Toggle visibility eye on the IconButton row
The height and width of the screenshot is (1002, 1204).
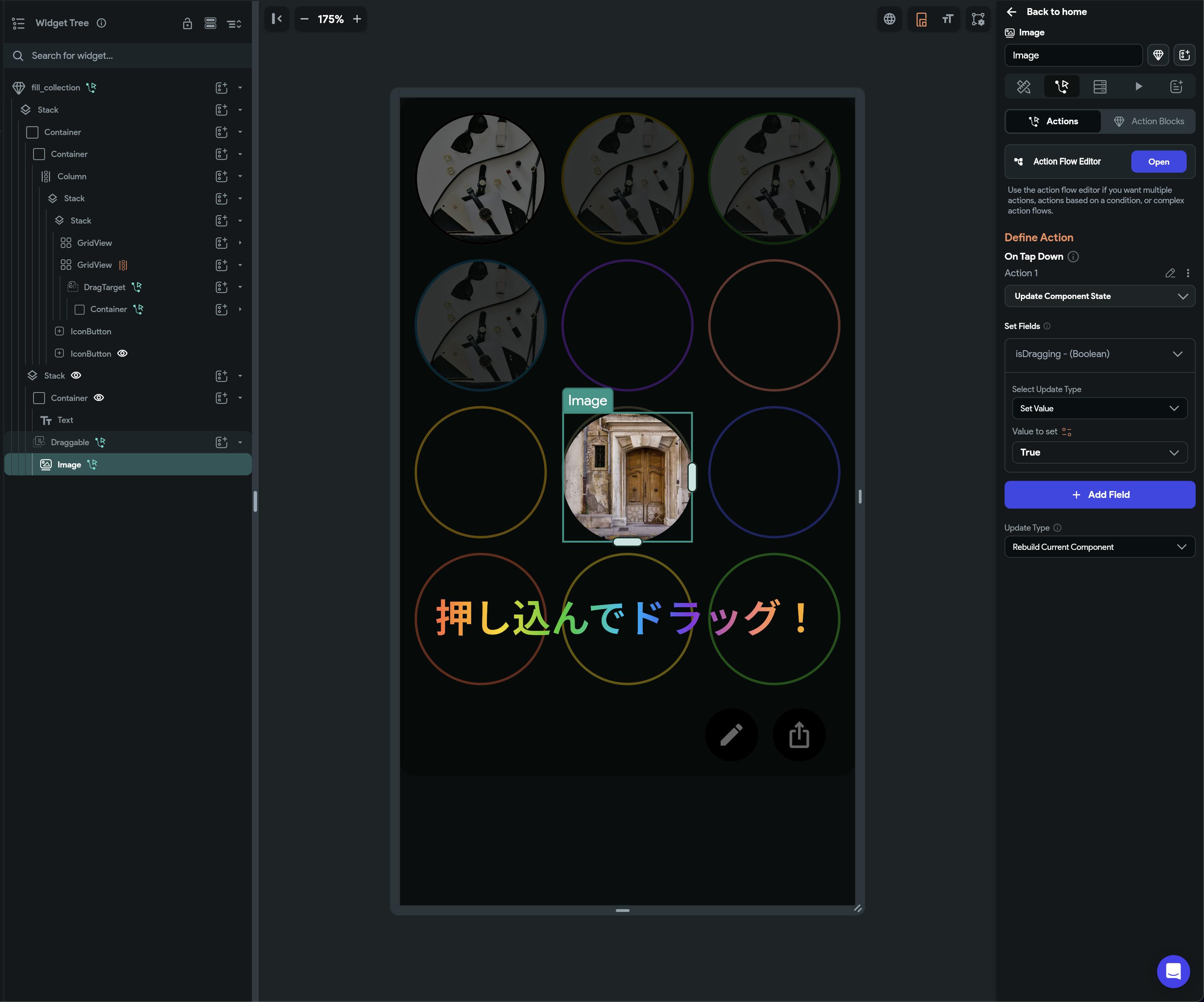(x=122, y=353)
